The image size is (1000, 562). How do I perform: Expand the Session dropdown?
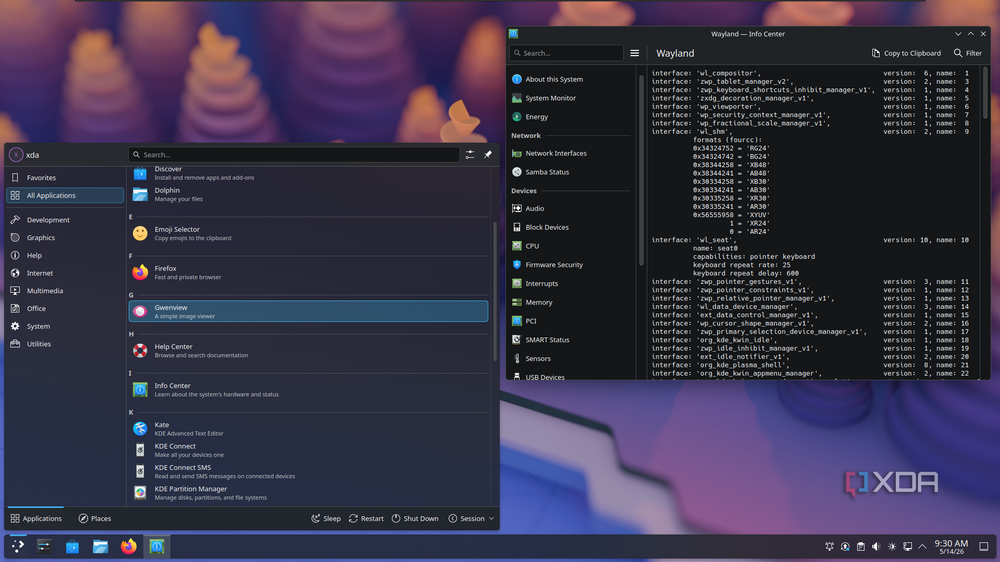click(471, 519)
